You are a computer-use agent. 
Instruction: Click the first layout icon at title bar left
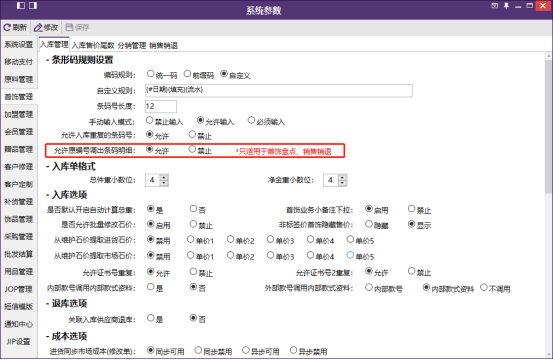21,5
